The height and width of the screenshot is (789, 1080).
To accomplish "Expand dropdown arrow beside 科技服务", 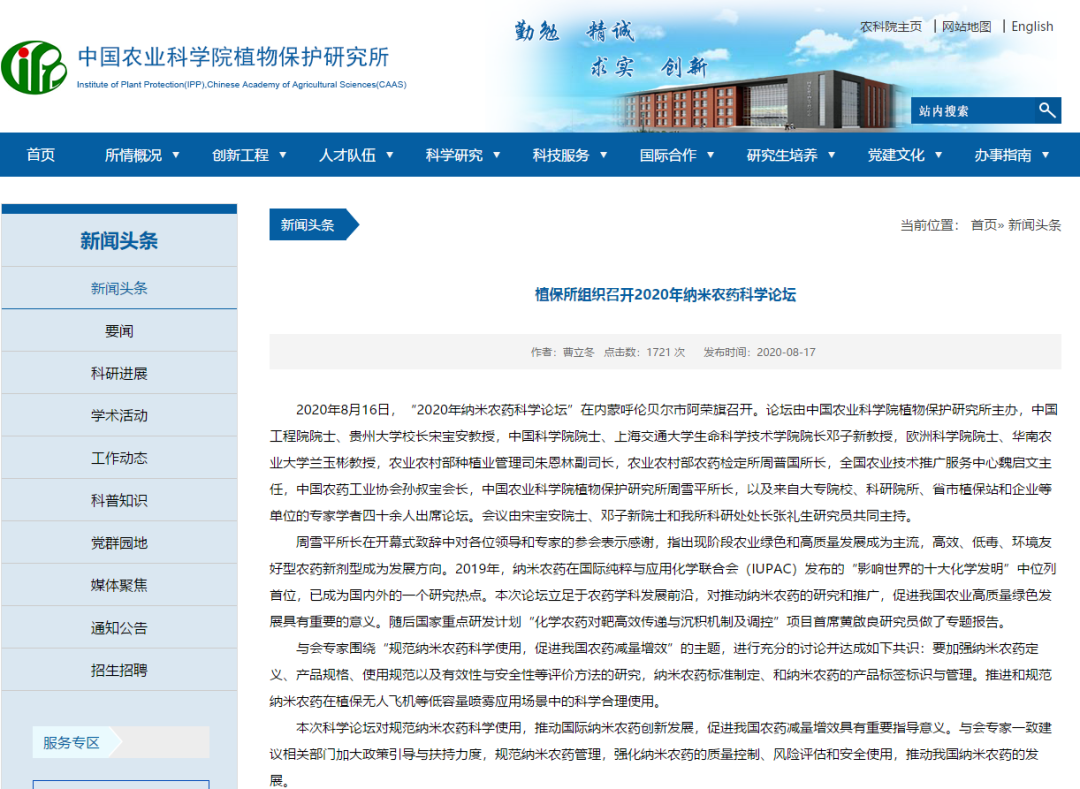I will (x=603, y=155).
